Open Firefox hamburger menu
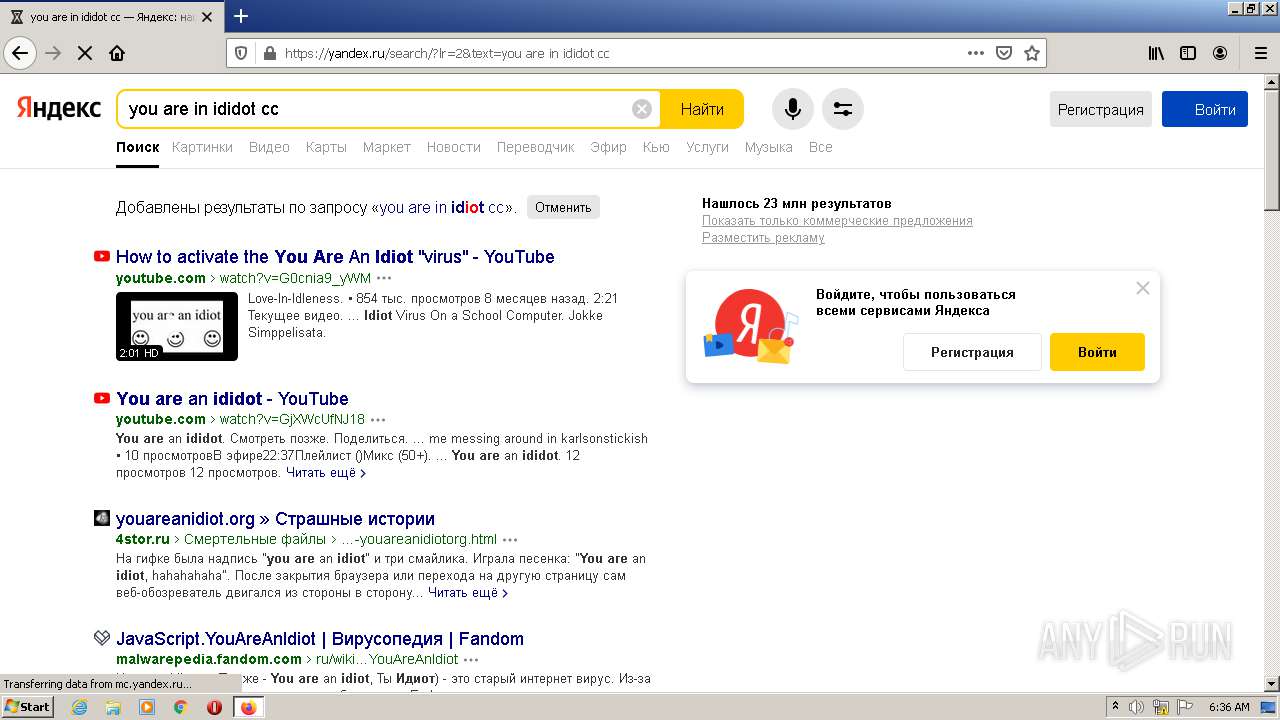Viewport: 1280px width, 720px height. pos(1260,53)
